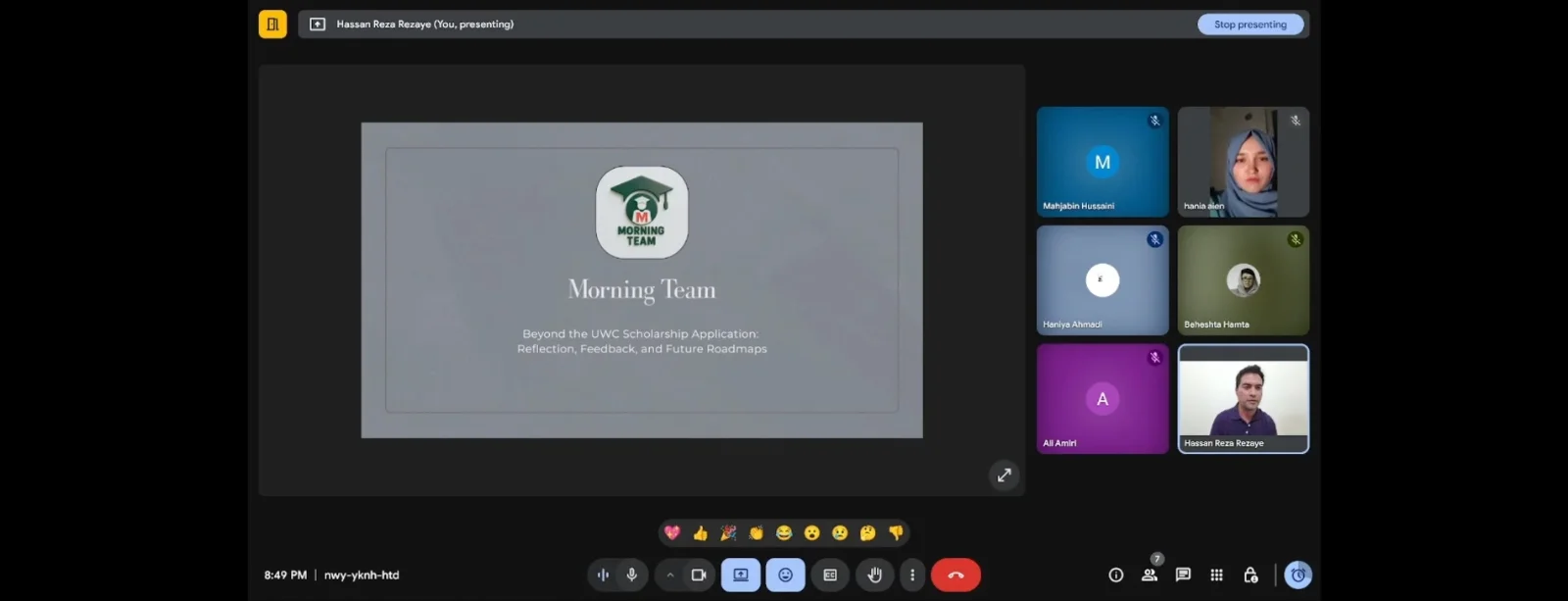This screenshot has height=601, width=1568.
Task: Open the chat with everyone icon
Action: [1183, 576]
